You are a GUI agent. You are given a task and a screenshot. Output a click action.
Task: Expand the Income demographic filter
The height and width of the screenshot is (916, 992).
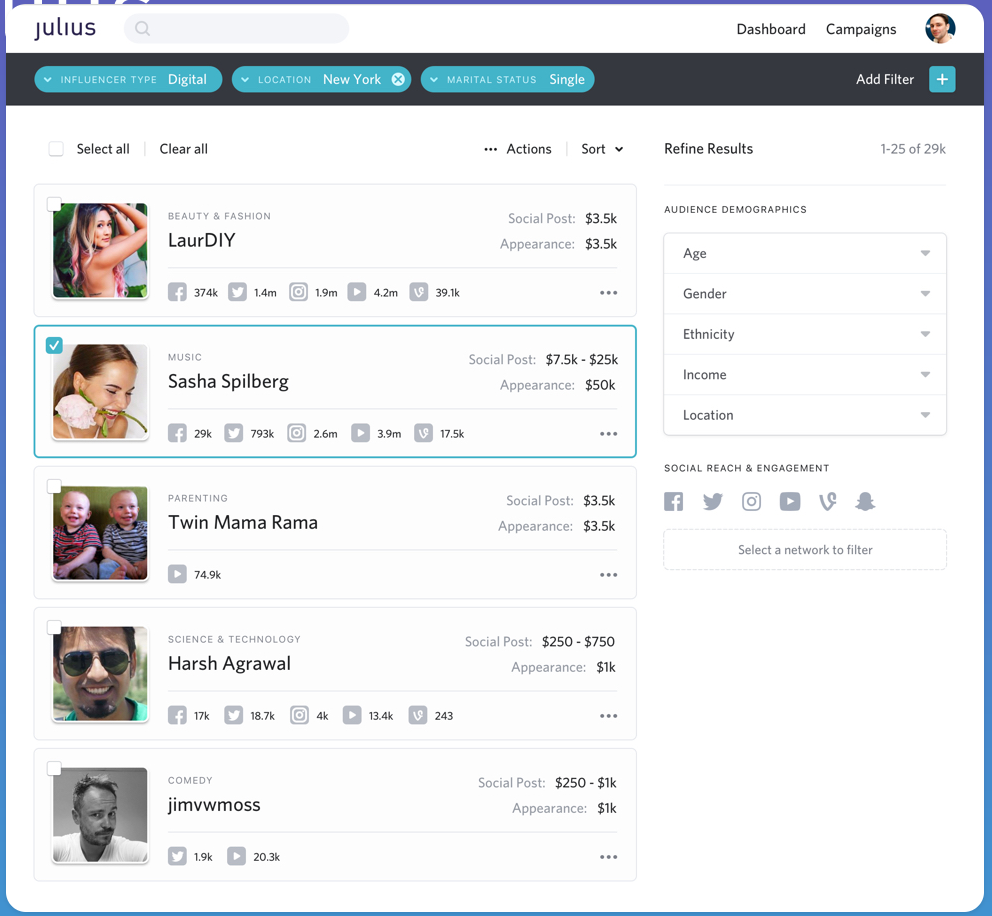[805, 374]
